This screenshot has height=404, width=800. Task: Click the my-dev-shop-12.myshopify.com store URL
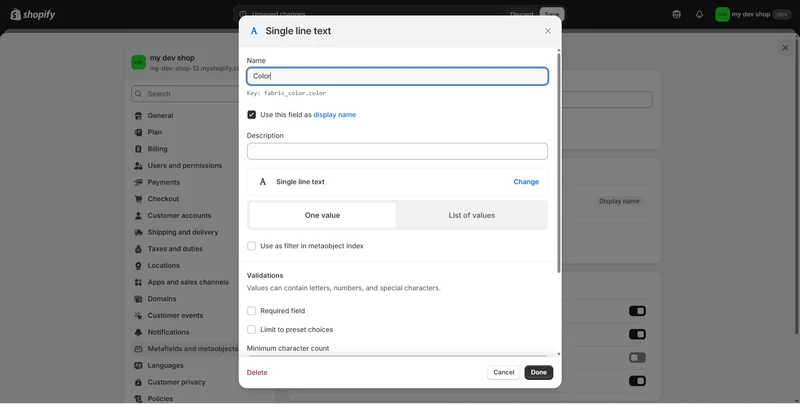[x=194, y=68]
